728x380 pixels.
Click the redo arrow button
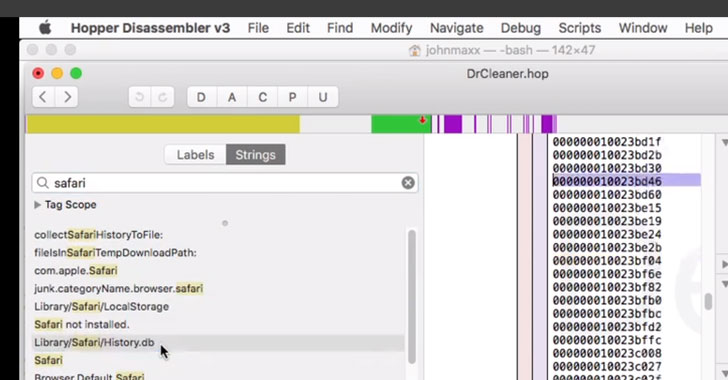(162, 97)
